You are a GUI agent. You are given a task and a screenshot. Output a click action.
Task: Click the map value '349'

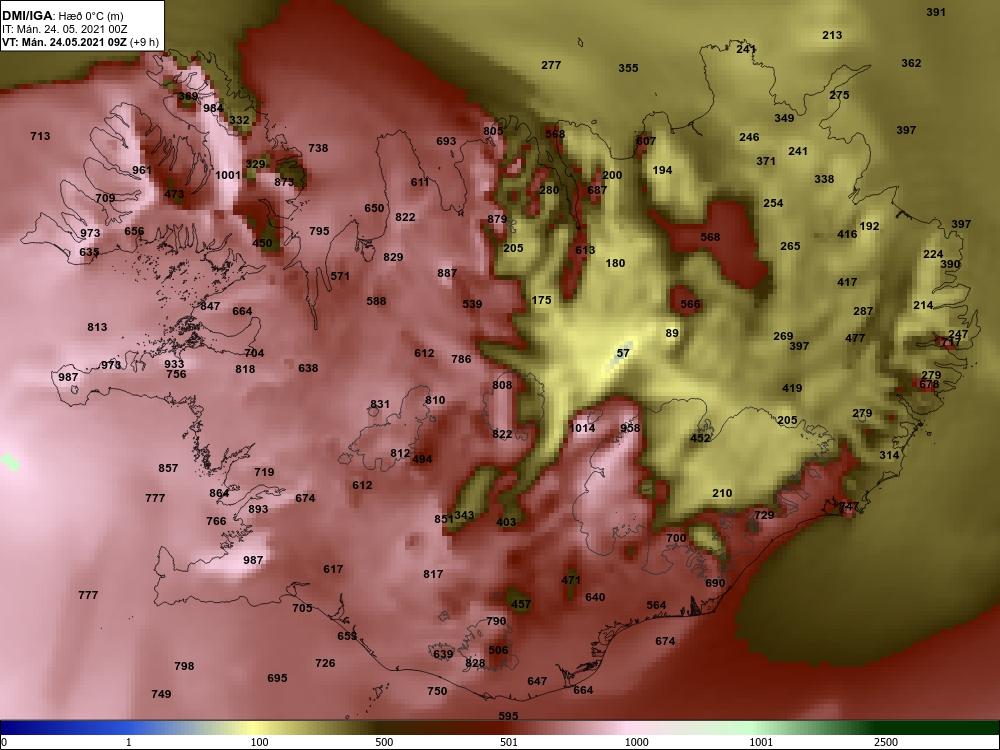coord(784,118)
